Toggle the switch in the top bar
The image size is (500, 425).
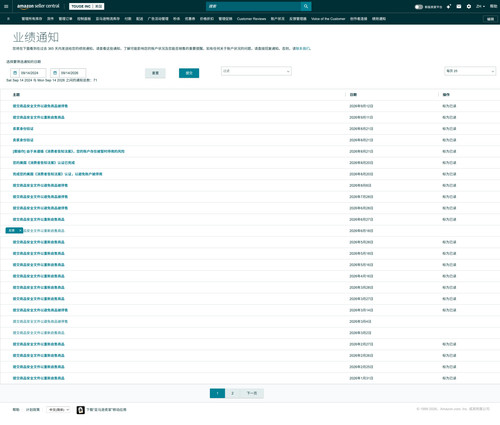coord(419,7)
